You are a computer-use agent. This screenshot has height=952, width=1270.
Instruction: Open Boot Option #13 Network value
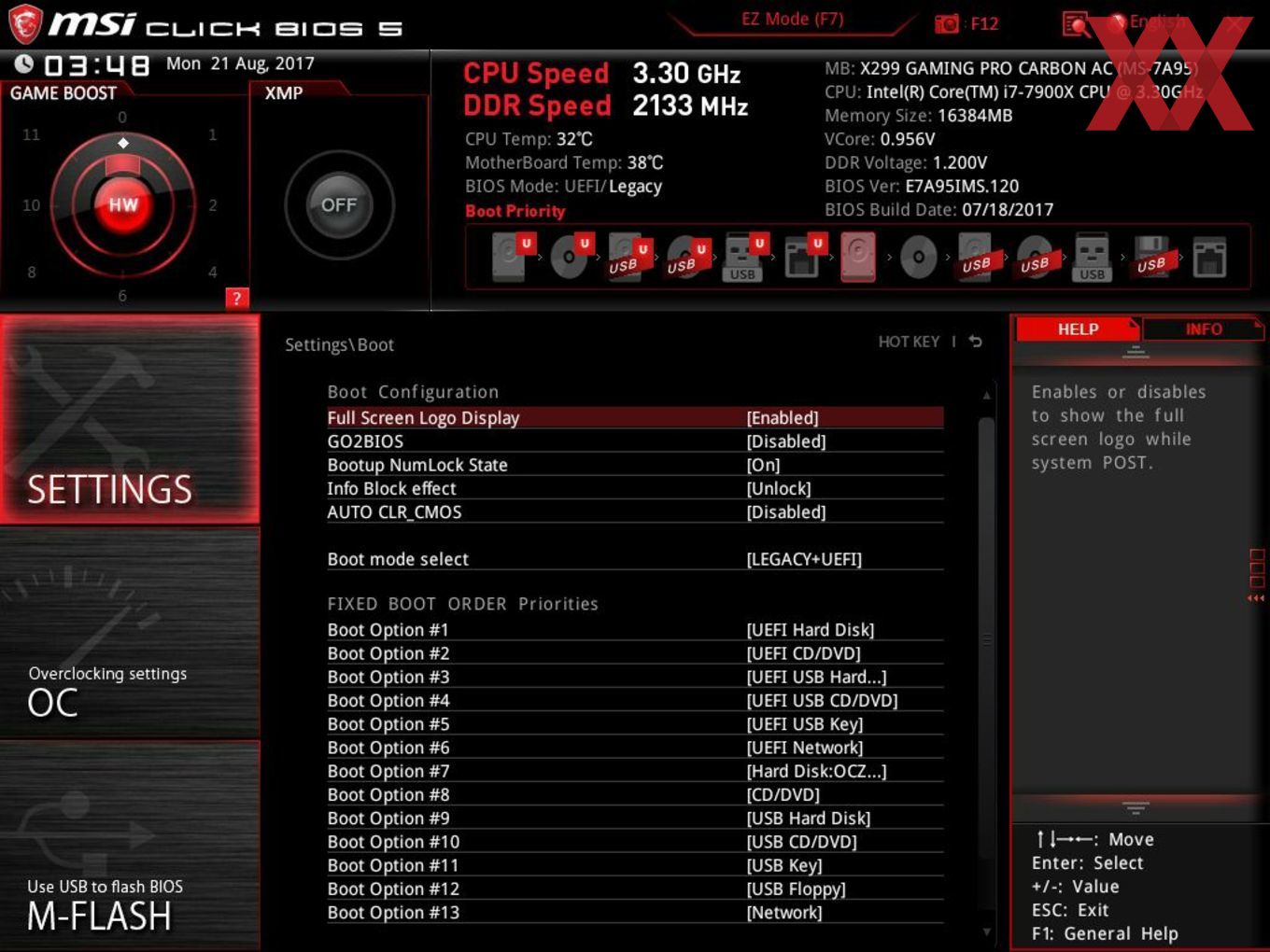[784, 912]
